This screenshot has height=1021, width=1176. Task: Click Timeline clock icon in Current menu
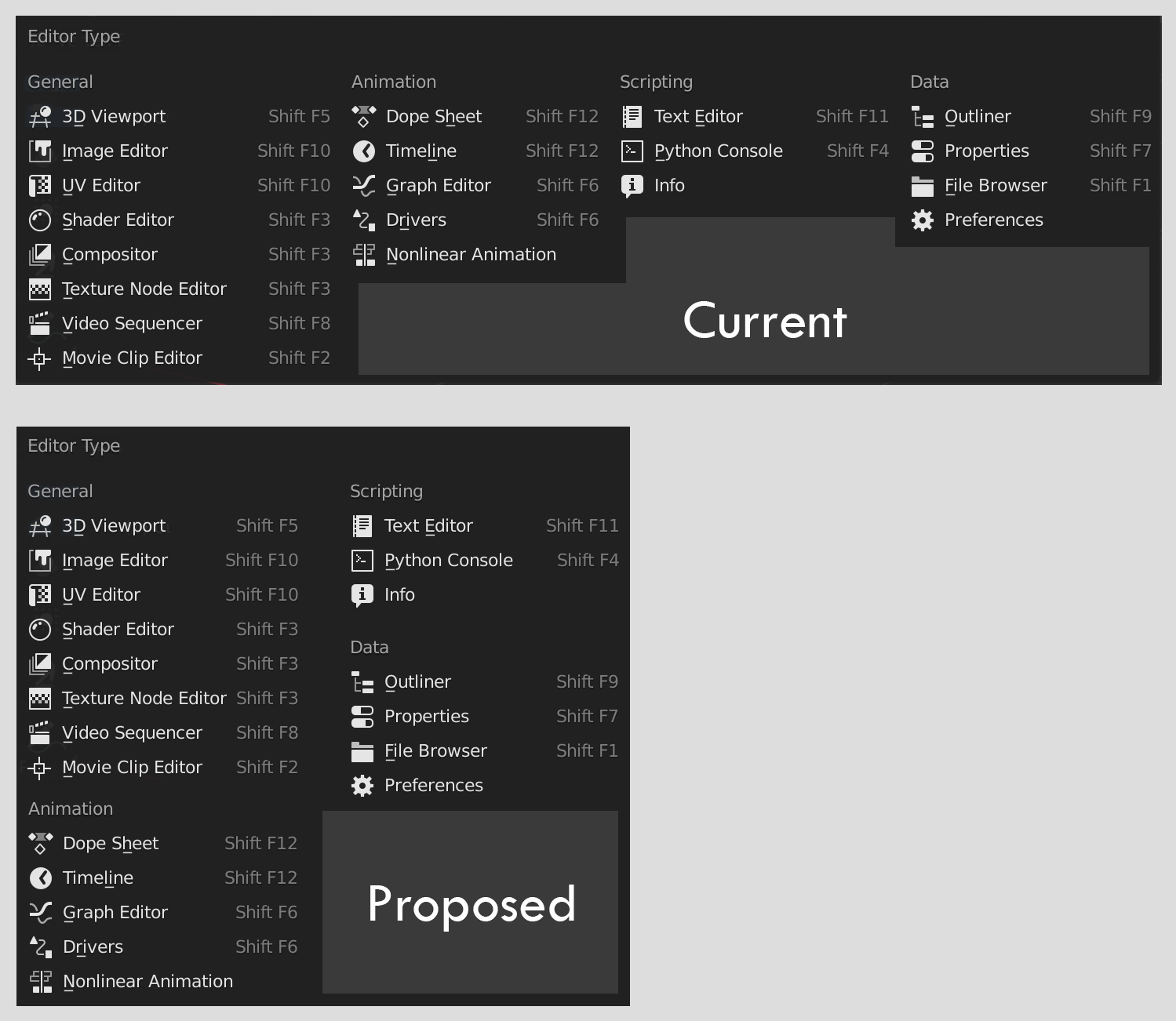point(364,151)
